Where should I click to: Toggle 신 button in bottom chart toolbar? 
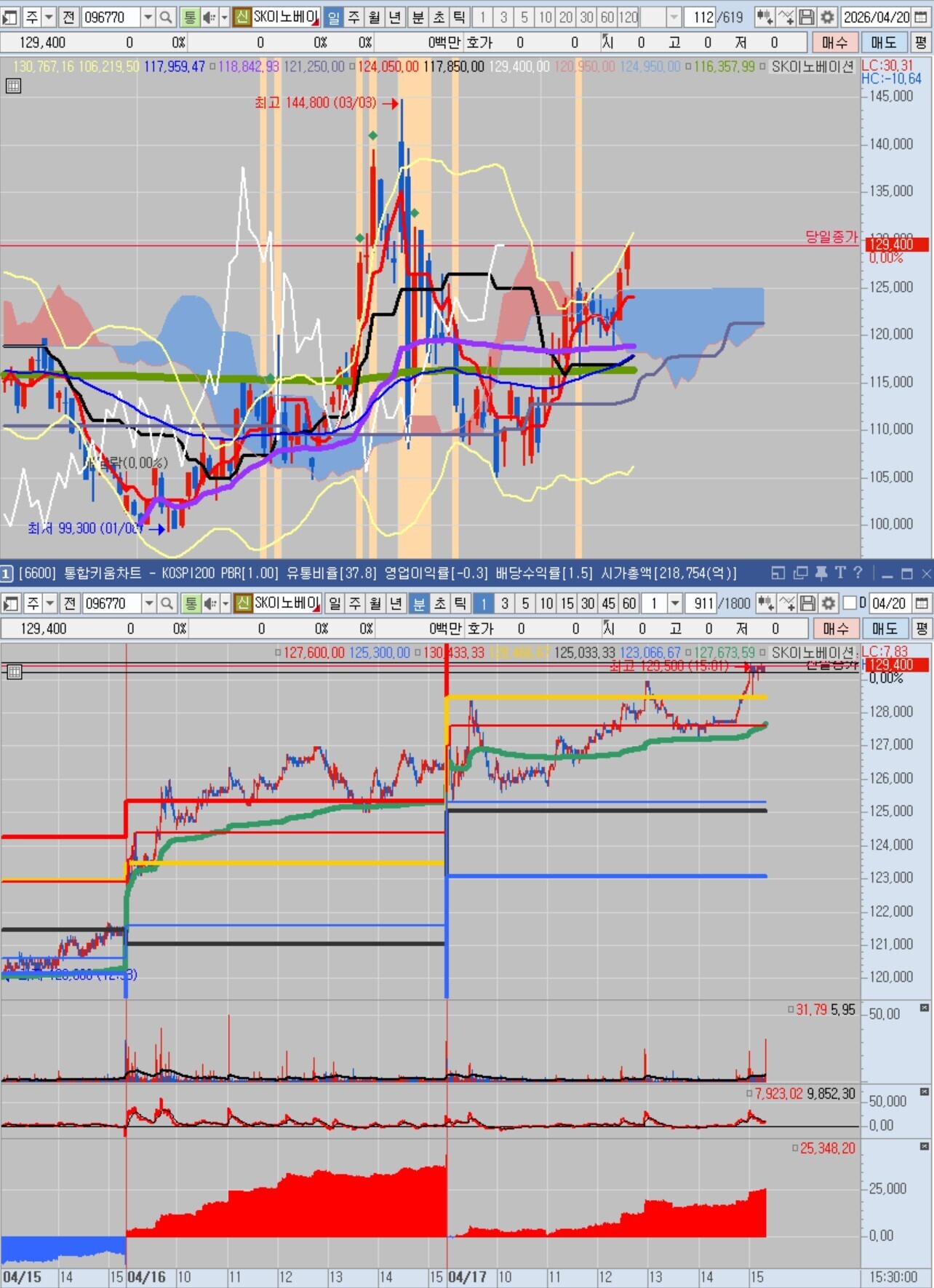pyautogui.click(x=243, y=603)
